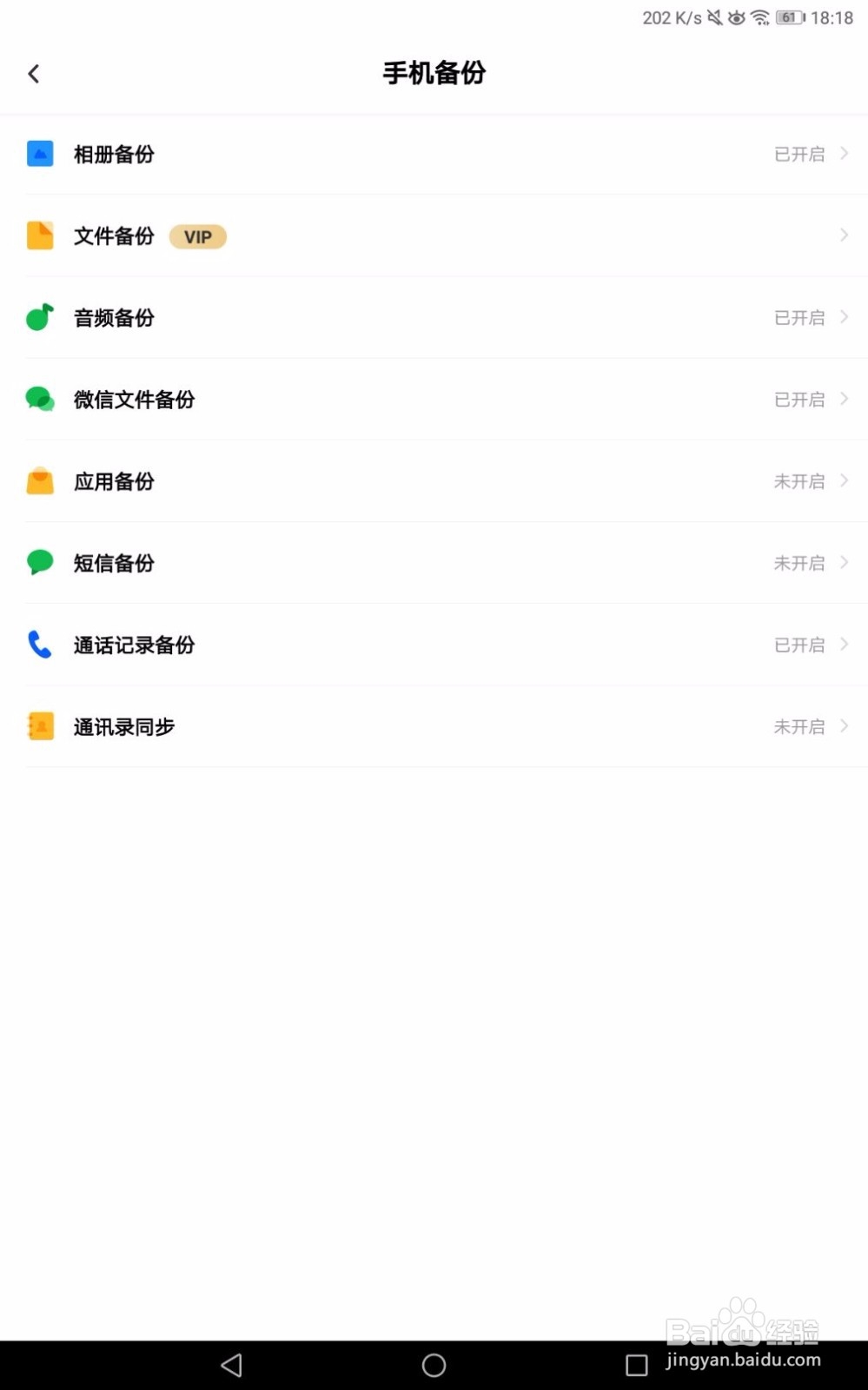
Task: Expand 音频备份 row chevron
Action: pos(844,317)
